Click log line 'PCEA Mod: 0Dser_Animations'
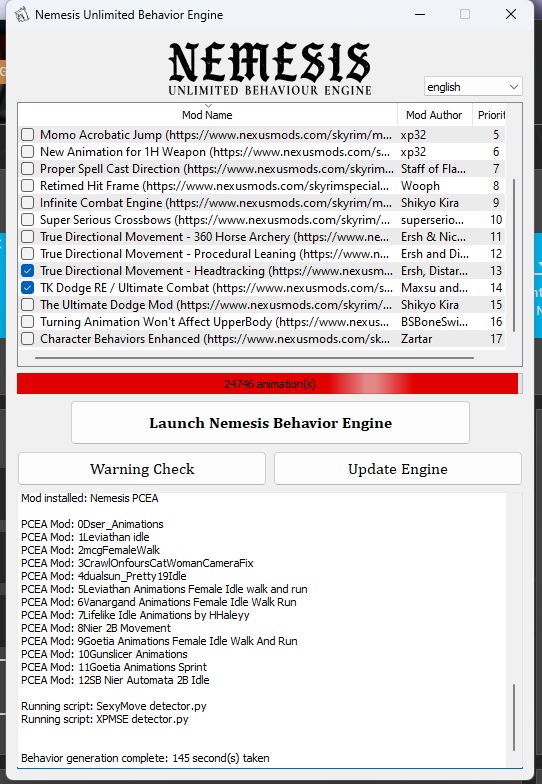The width and height of the screenshot is (542, 784). pos(92,524)
